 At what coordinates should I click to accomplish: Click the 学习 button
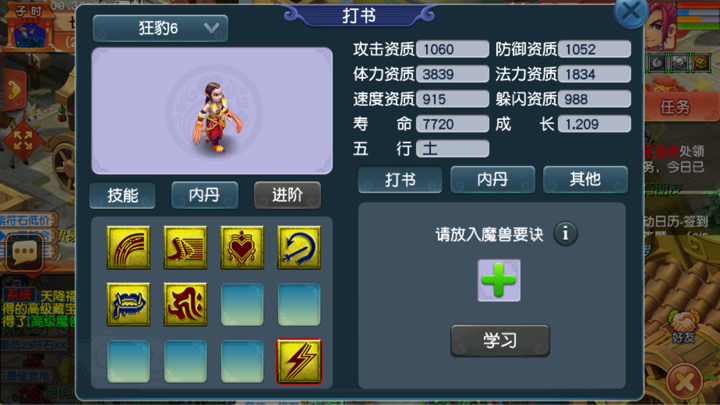pos(500,341)
